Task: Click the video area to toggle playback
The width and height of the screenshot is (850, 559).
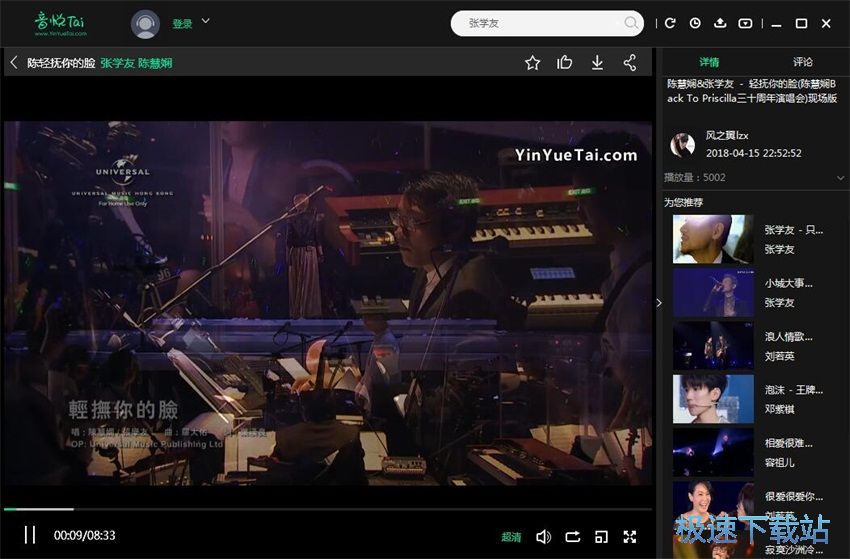Action: (328, 303)
